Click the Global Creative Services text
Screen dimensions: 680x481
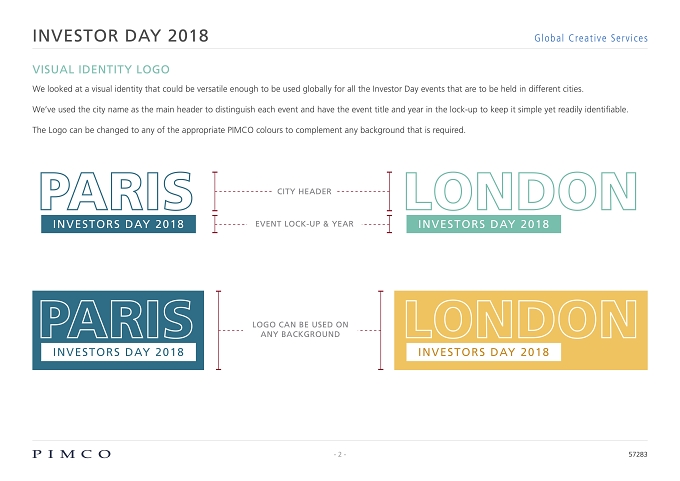[x=591, y=38]
